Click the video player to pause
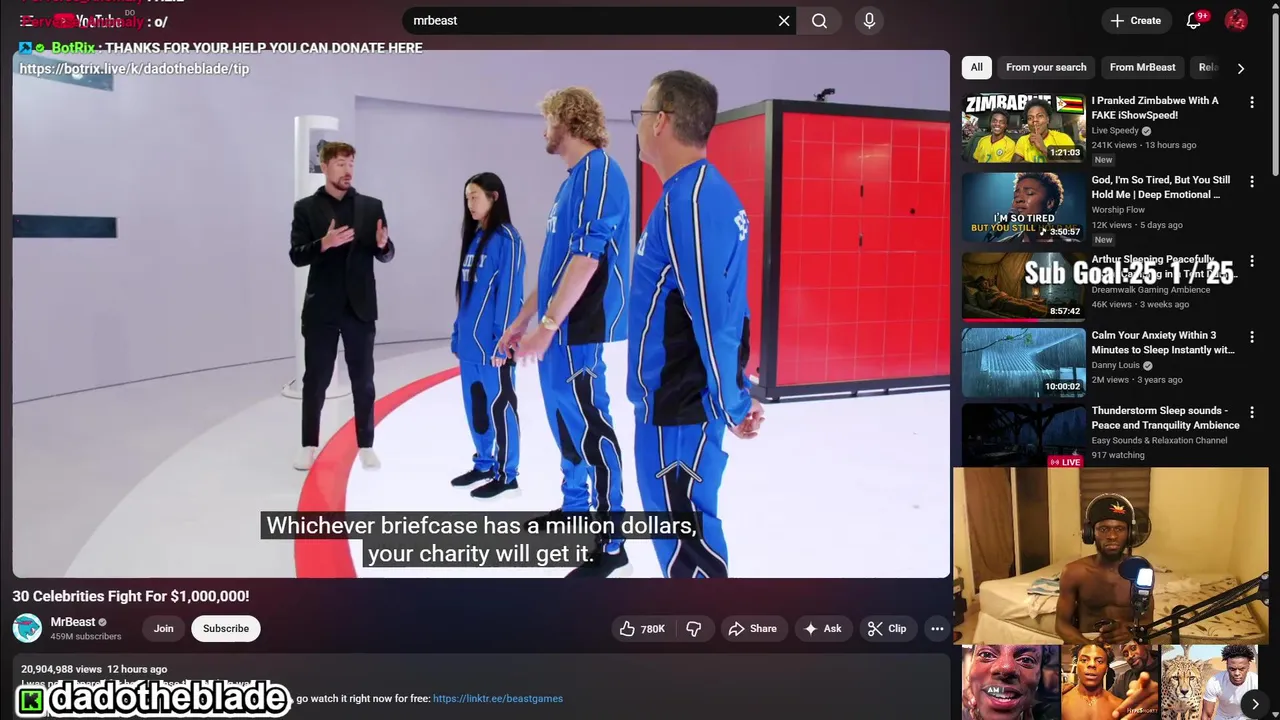The image size is (1280, 720). pos(481,314)
